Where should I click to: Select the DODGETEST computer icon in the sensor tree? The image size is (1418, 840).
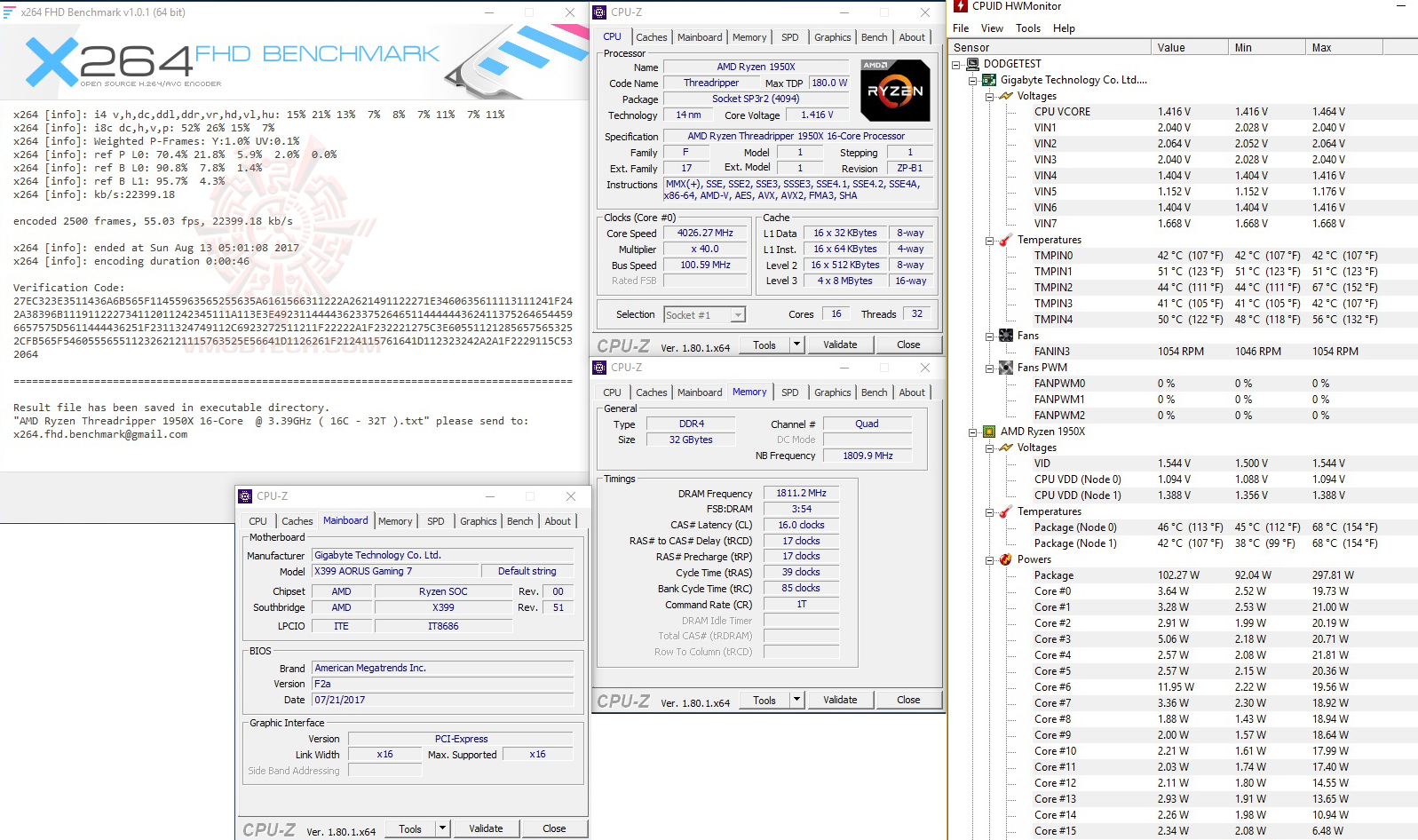972,64
